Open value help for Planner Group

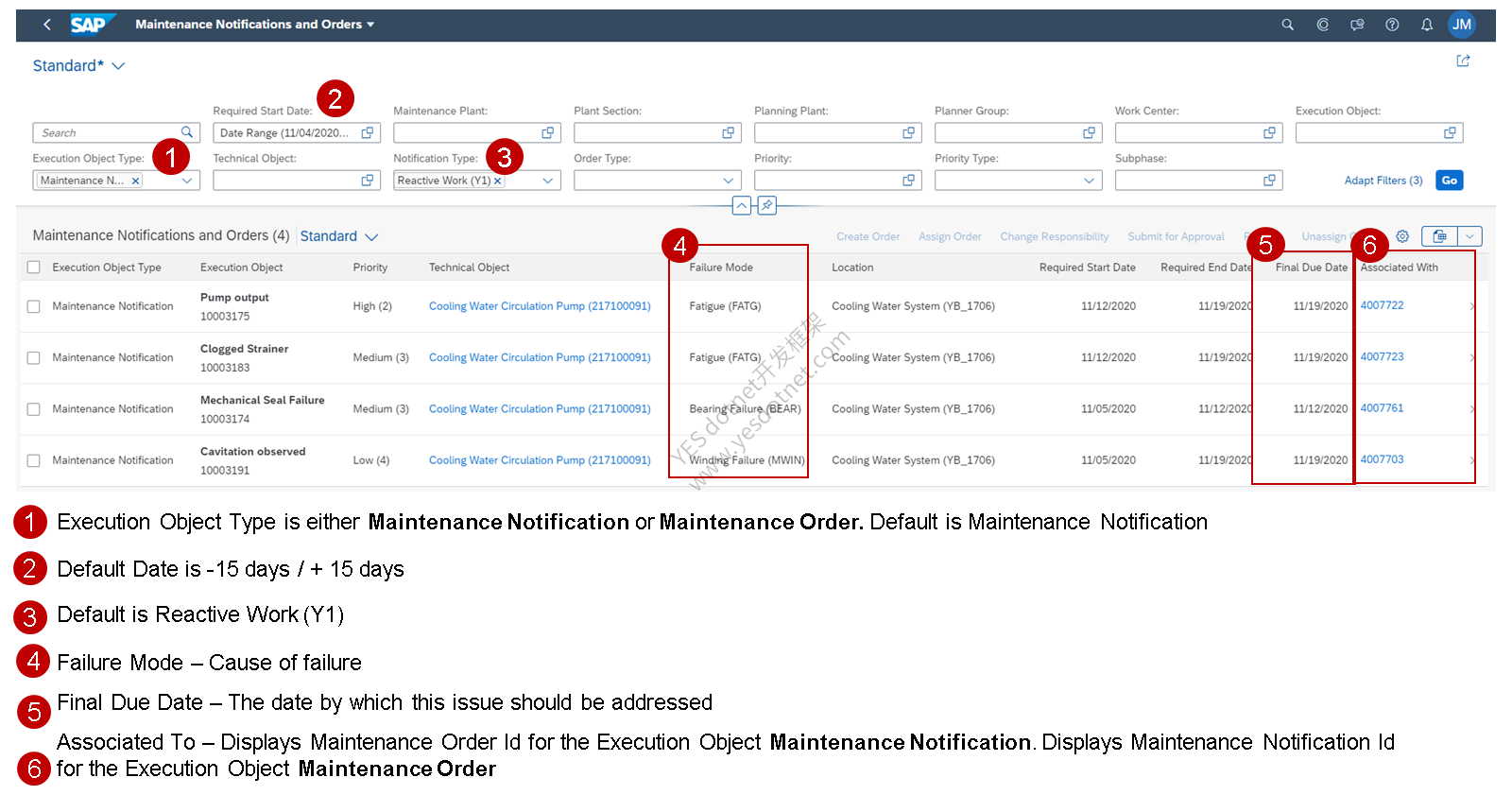point(1089,132)
